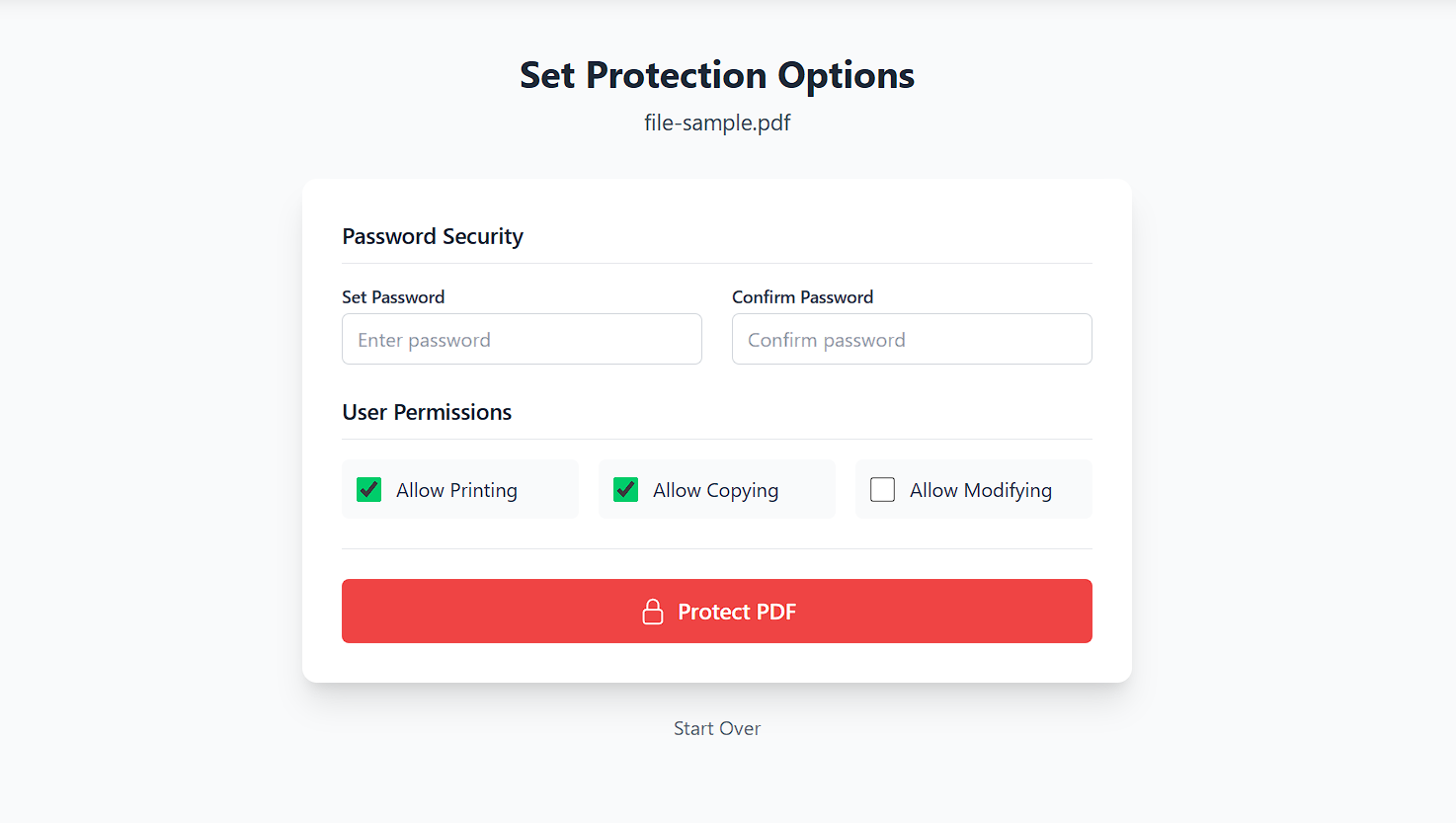
Task: Click the green tick next to Allow Printing
Action: click(x=369, y=490)
